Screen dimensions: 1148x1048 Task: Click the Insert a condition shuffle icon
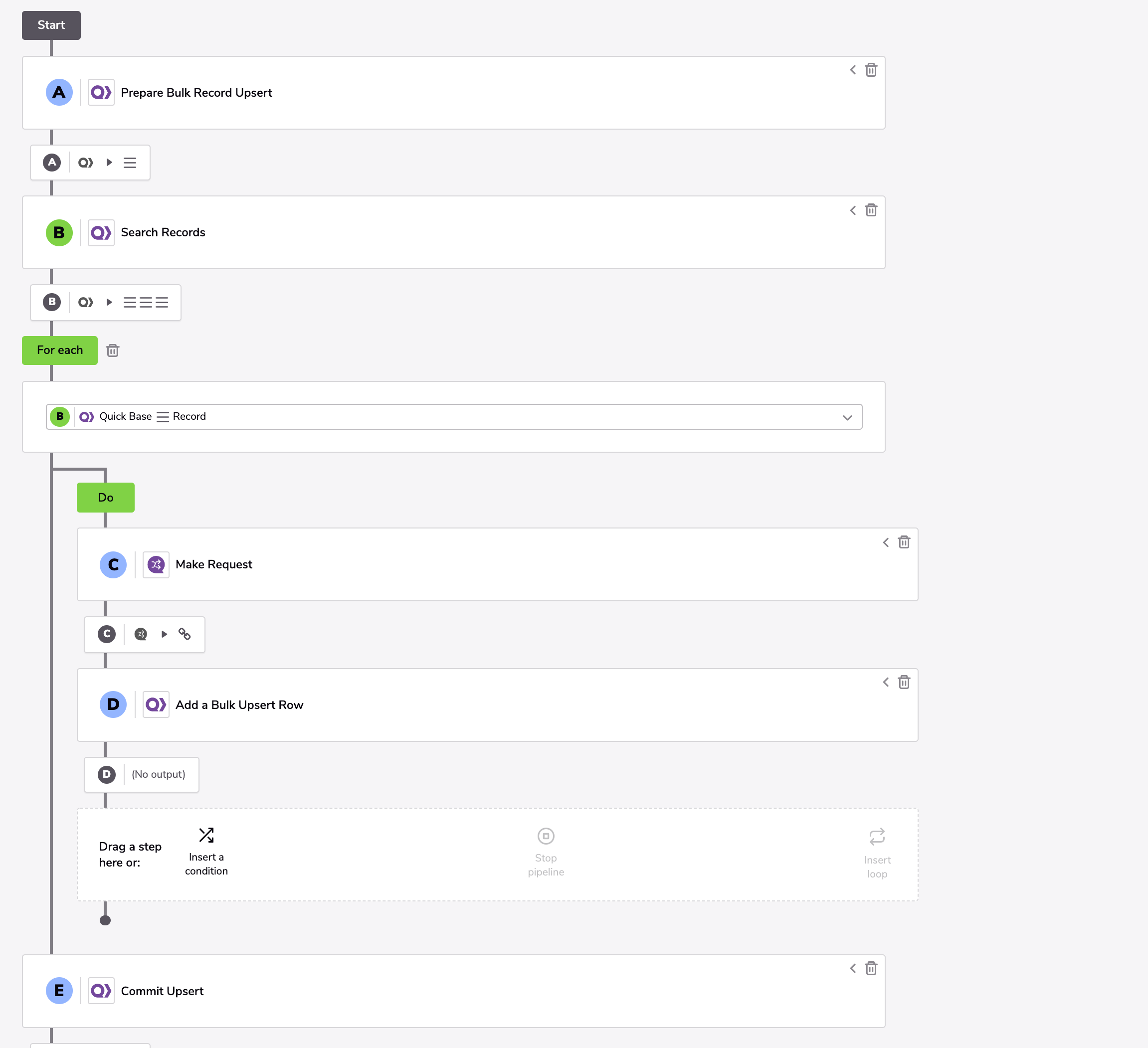[206, 835]
